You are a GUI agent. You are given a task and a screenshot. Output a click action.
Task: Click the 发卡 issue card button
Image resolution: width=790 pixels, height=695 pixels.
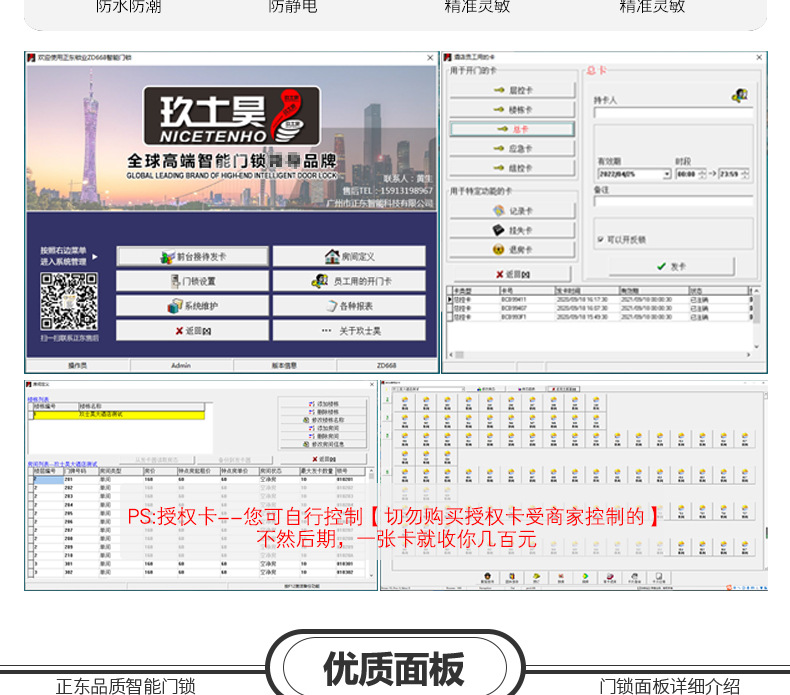(672, 267)
